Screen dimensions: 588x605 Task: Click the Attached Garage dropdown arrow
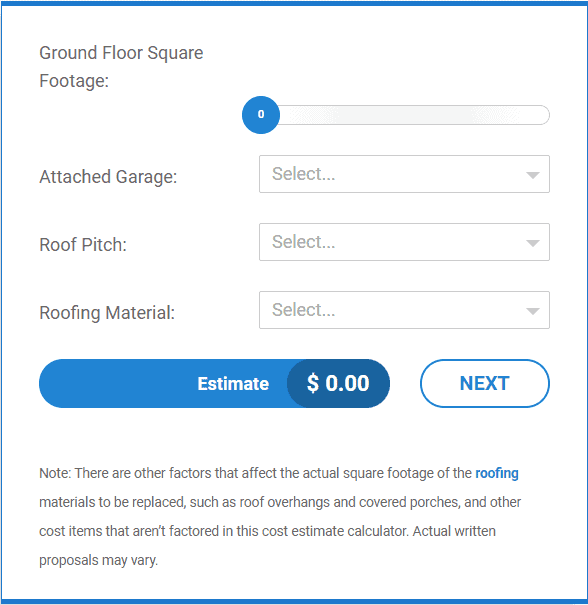click(x=533, y=176)
